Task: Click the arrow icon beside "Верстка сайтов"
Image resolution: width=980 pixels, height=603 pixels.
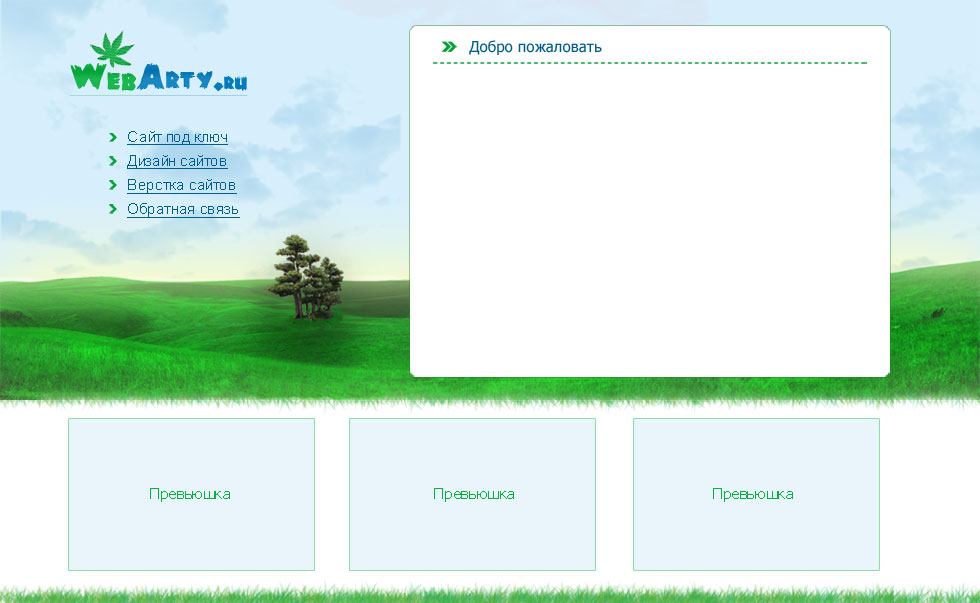Action: point(115,185)
